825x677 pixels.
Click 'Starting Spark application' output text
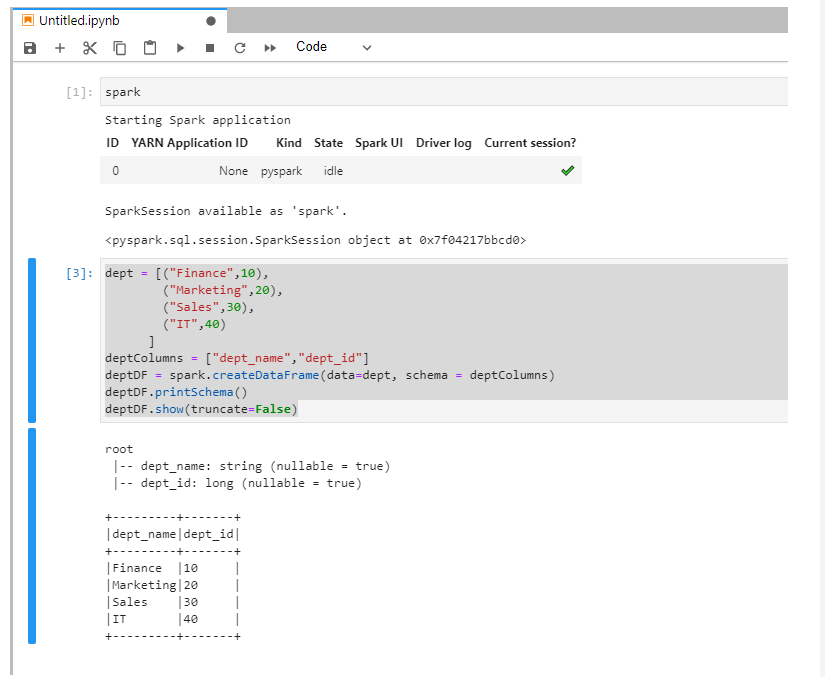pyautogui.click(x=198, y=120)
